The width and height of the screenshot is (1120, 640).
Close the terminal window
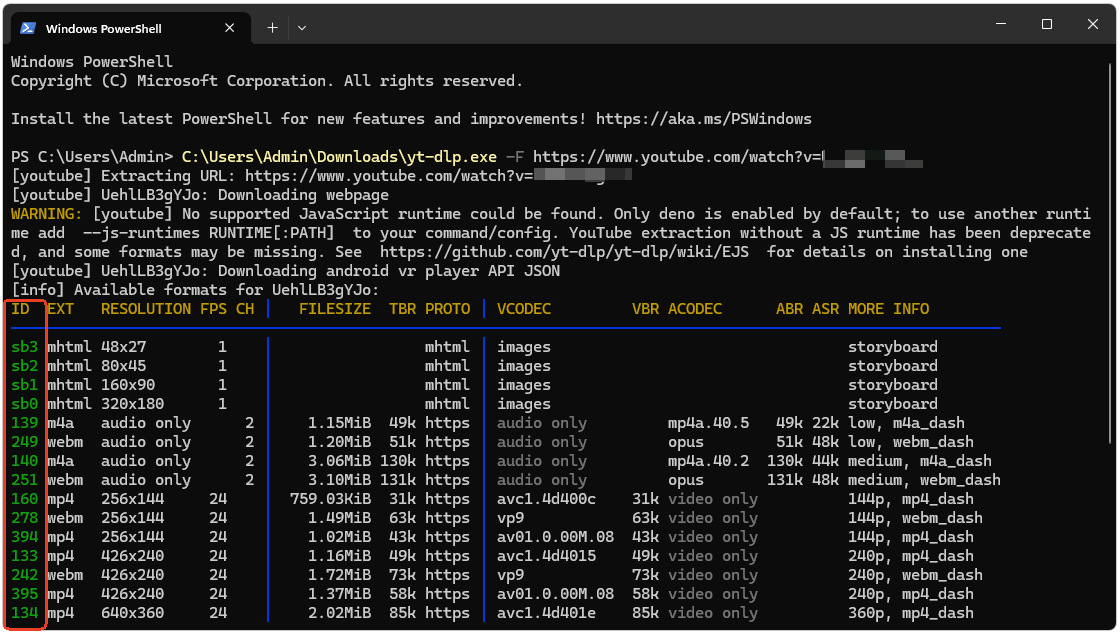(x=1092, y=24)
